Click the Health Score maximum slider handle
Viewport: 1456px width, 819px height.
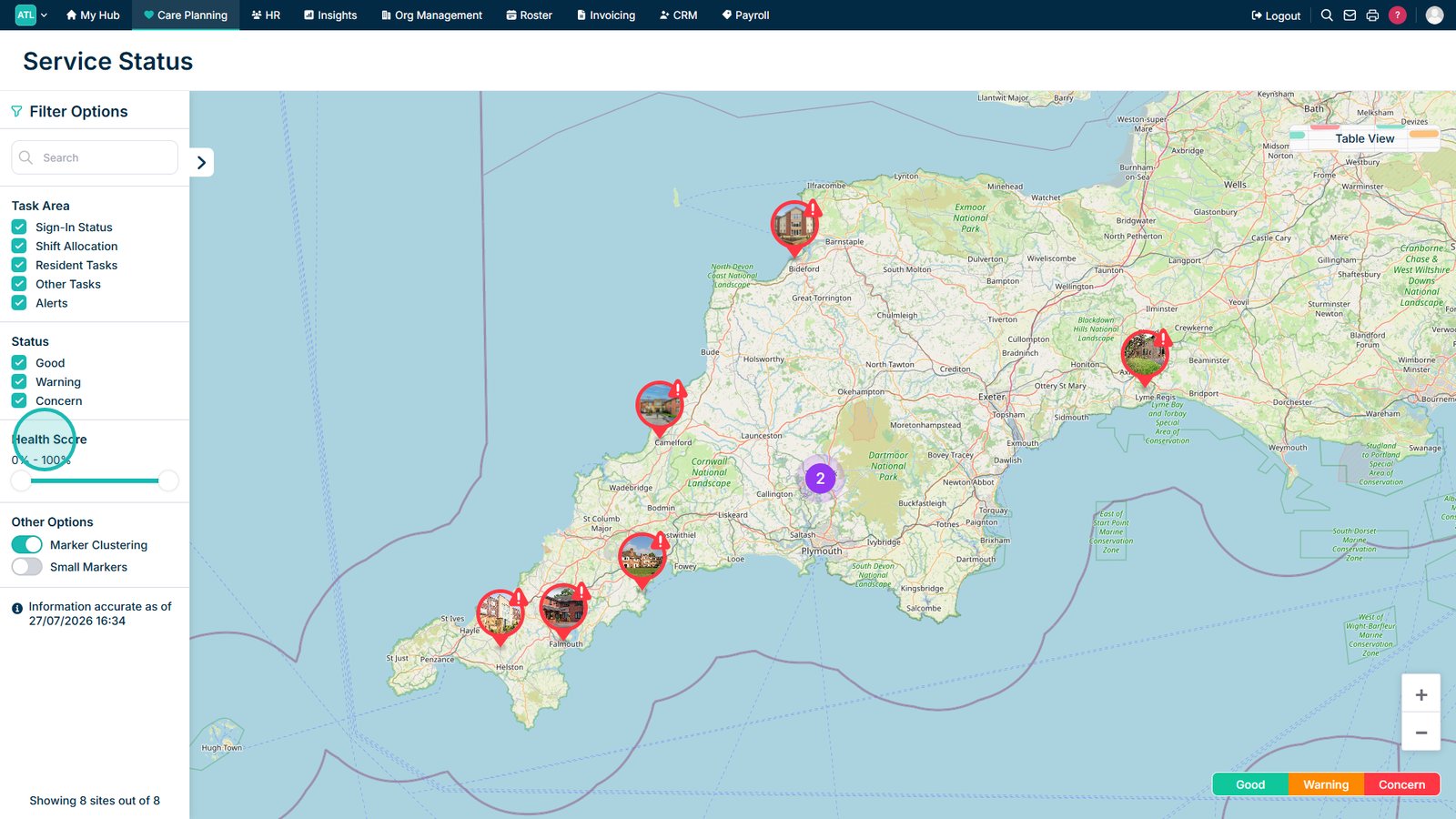tap(168, 480)
